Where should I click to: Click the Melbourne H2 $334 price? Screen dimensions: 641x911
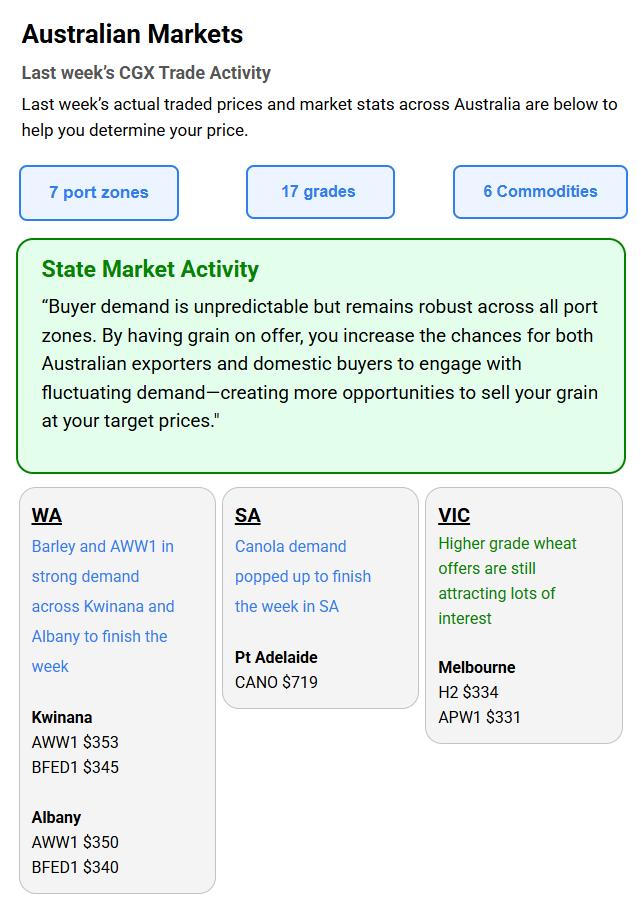[x=468, y=692]
